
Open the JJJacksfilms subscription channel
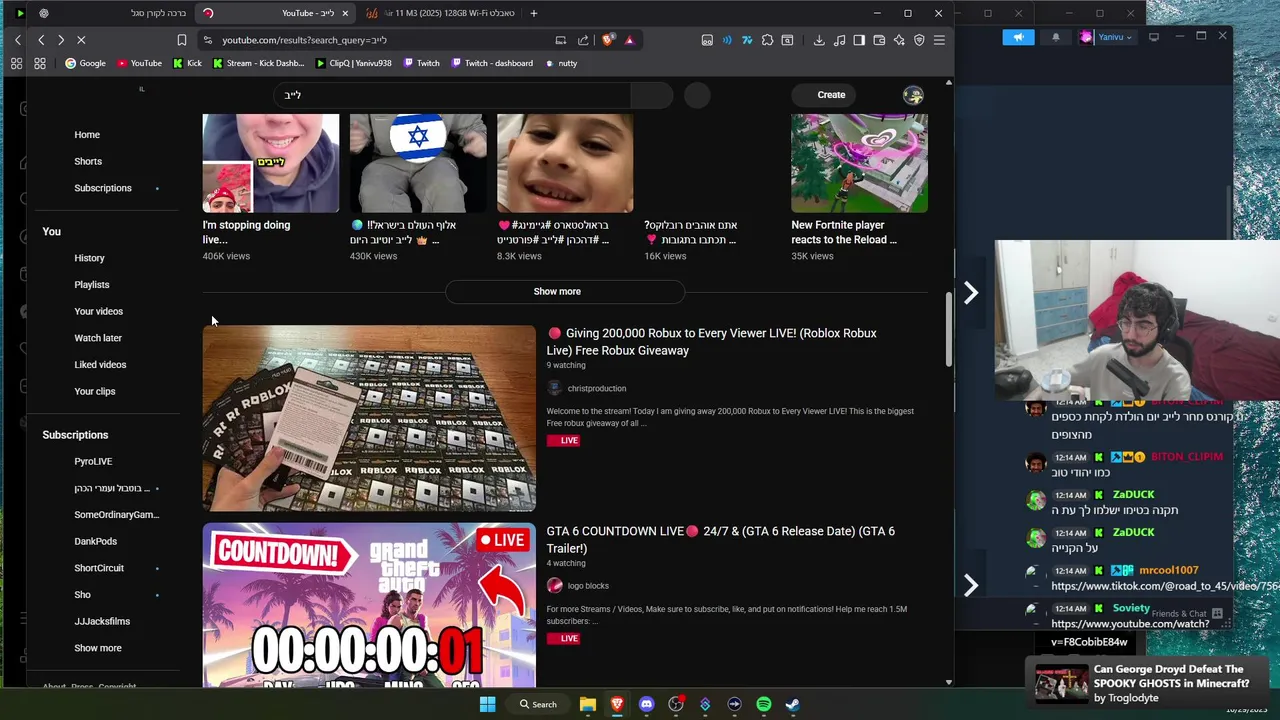click(x=102, y=622)
